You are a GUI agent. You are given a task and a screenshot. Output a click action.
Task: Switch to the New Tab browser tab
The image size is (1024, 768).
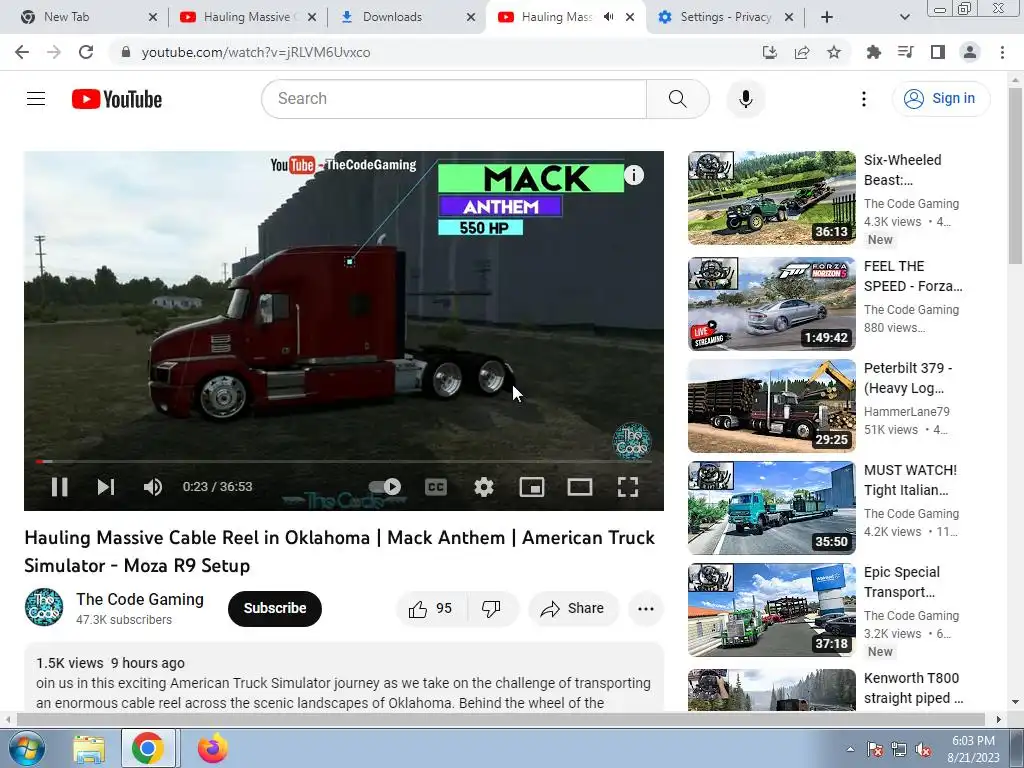88,17
